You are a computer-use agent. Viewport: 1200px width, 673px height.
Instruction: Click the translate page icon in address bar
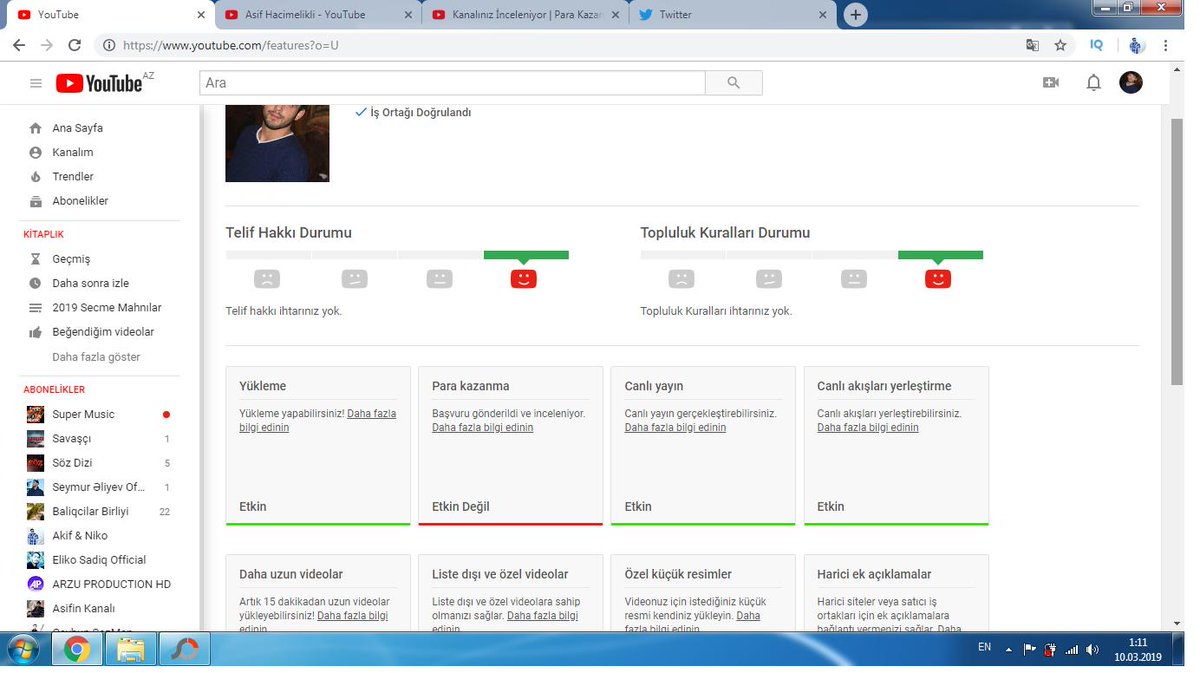tap(1033, 45)
